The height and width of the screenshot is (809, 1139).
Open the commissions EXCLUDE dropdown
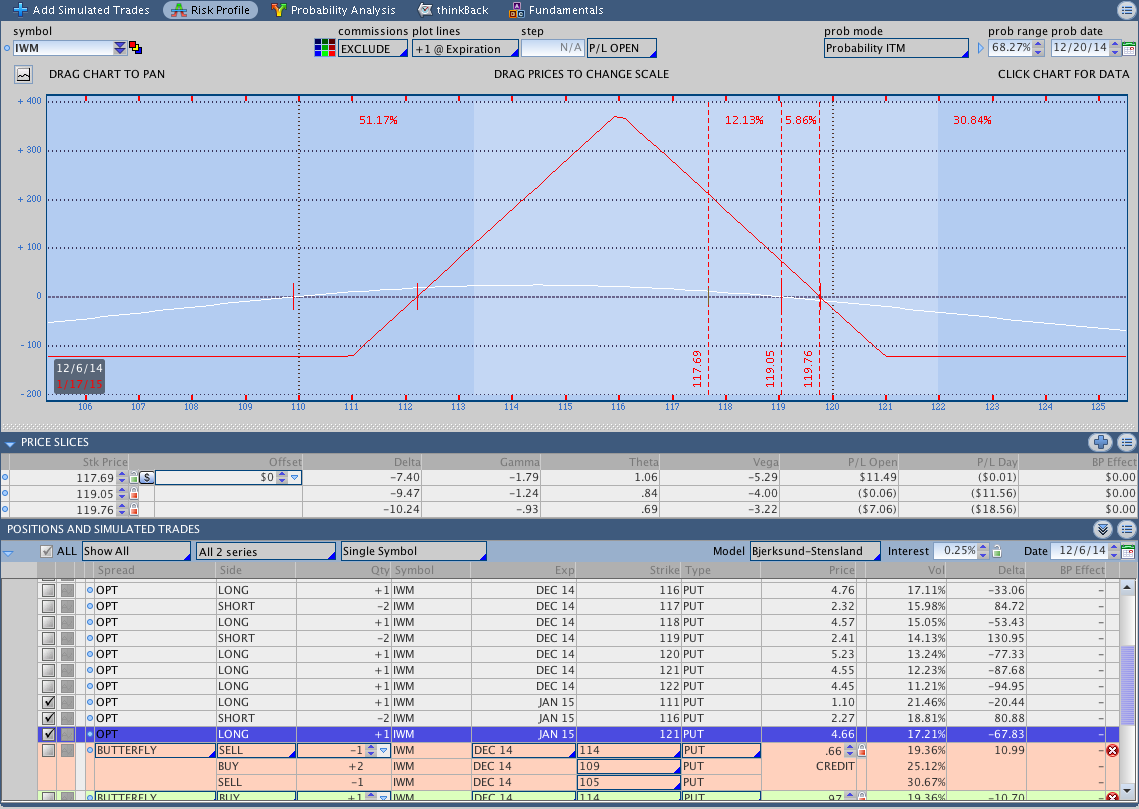[x=373, y=49]
